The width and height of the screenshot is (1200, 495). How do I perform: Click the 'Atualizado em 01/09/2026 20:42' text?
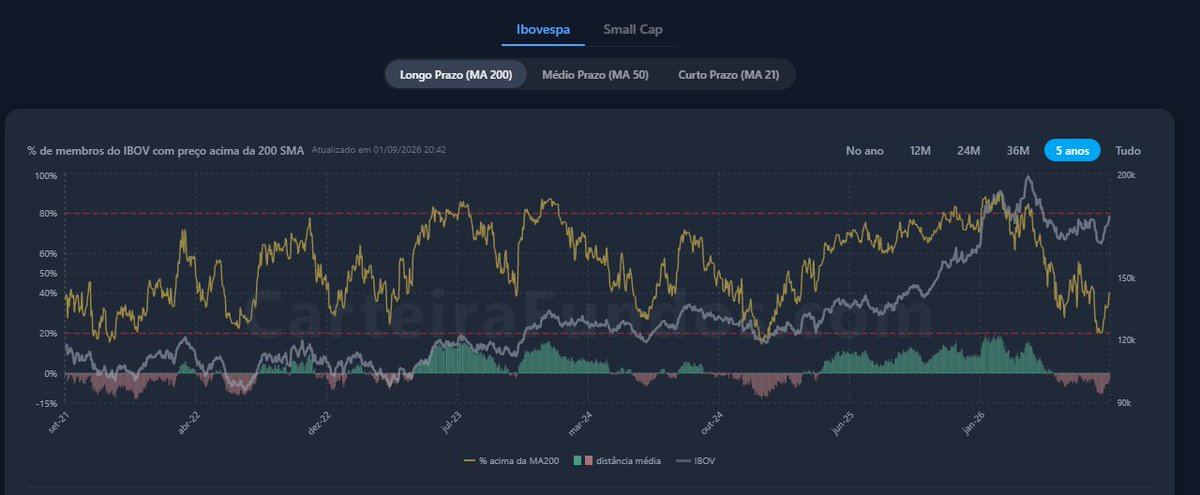379,150
